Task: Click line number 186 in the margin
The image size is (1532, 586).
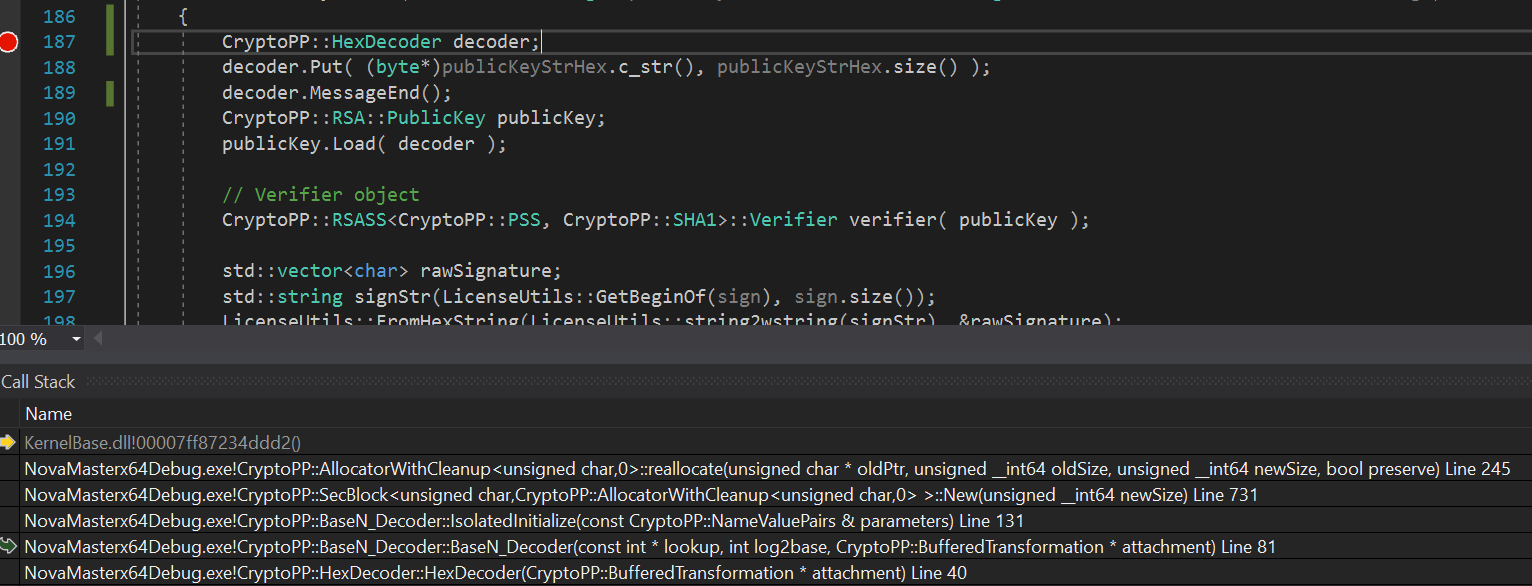Action: pyautogui.click(x=59, y=17)
